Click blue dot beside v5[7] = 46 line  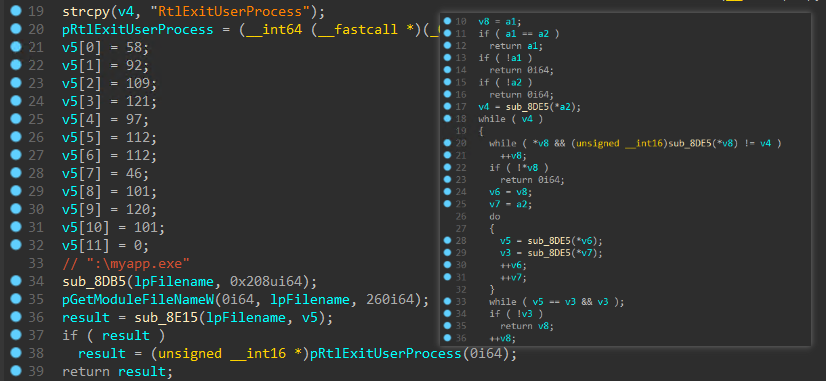coord(15,173)
